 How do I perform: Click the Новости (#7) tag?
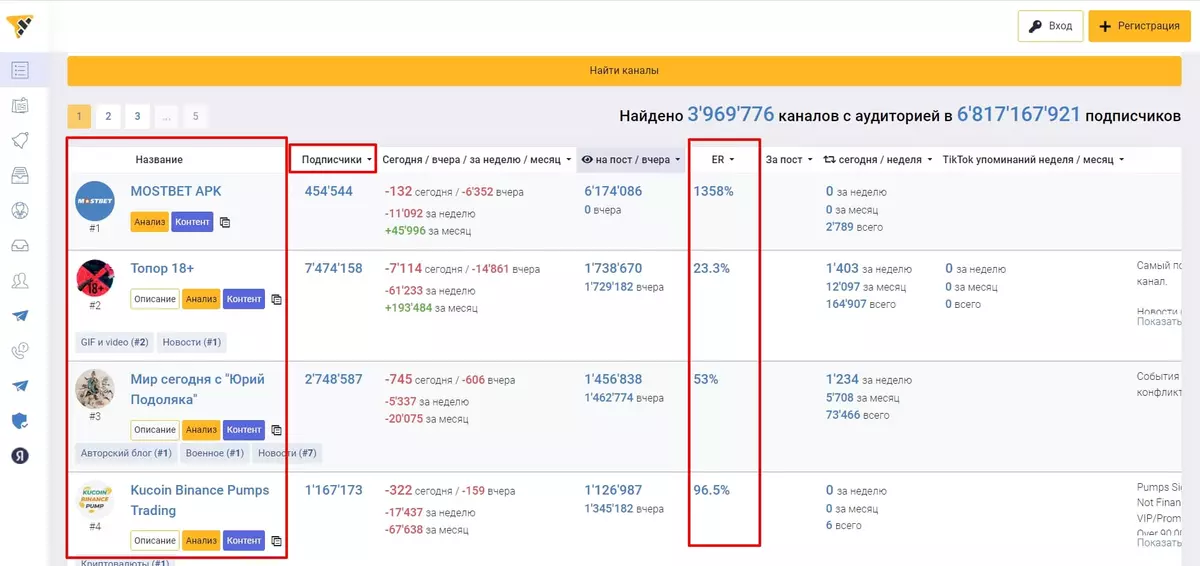click(286, 453)
